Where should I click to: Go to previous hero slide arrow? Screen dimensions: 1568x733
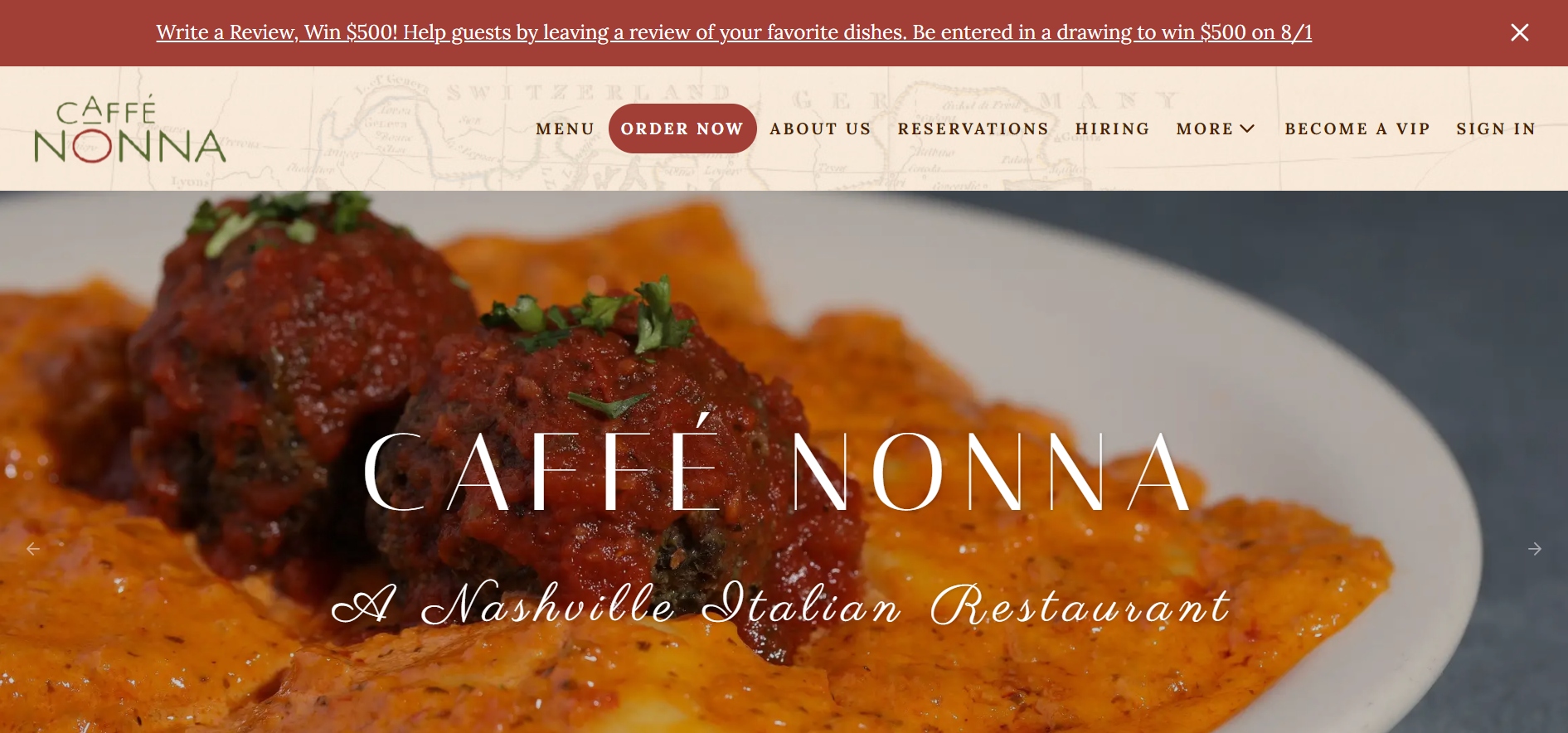(33, 549)
